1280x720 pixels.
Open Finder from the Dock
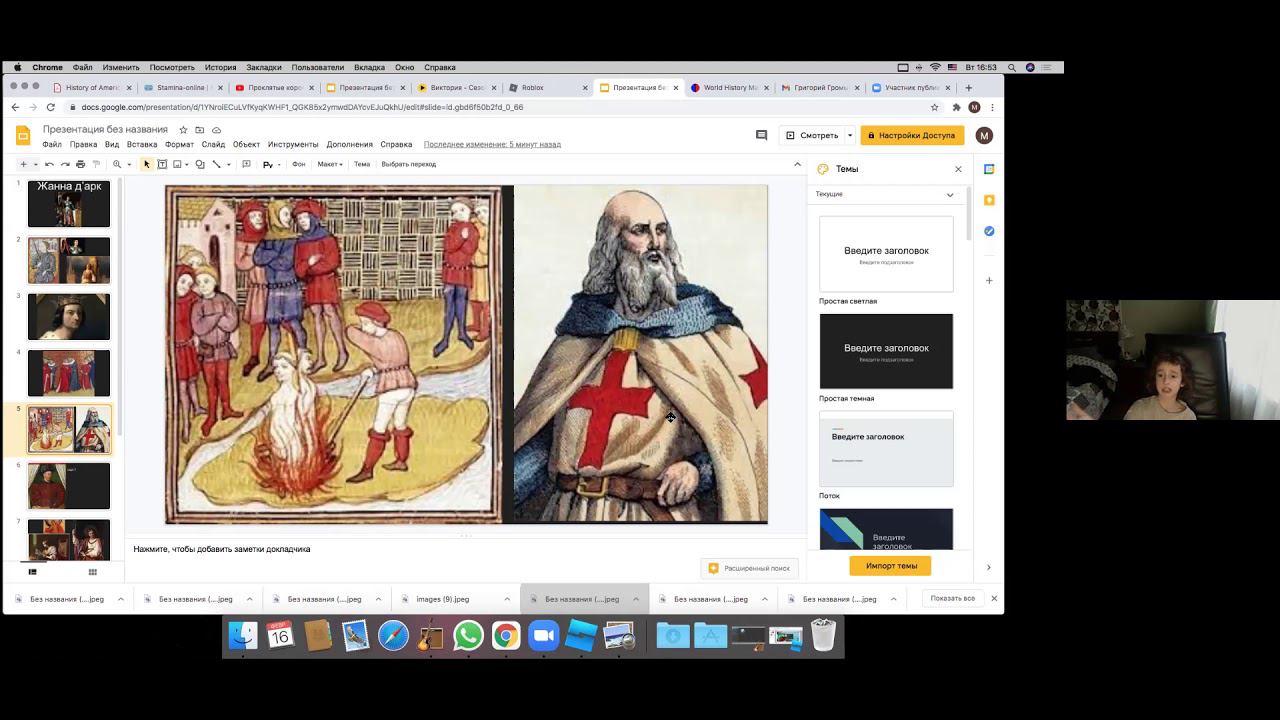(243, 636)
